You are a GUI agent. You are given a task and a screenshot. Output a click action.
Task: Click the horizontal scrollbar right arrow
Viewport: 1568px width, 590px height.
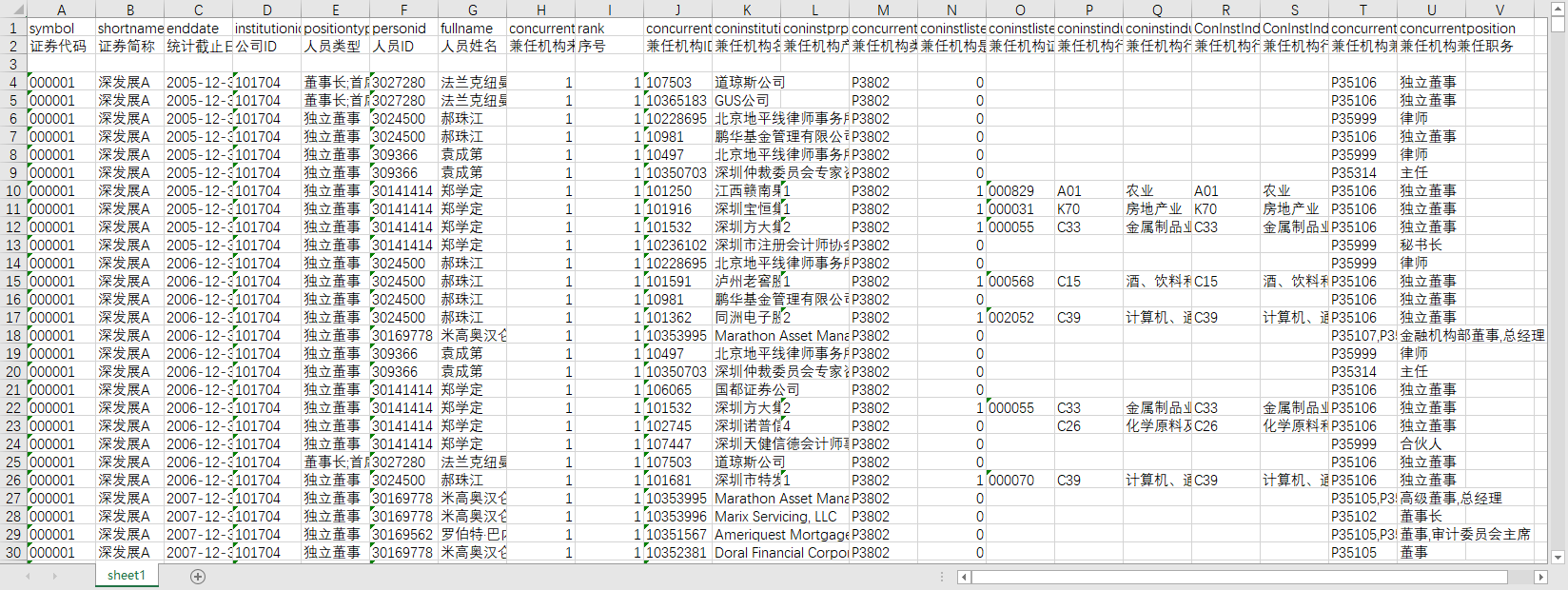tap(1540, 577)
